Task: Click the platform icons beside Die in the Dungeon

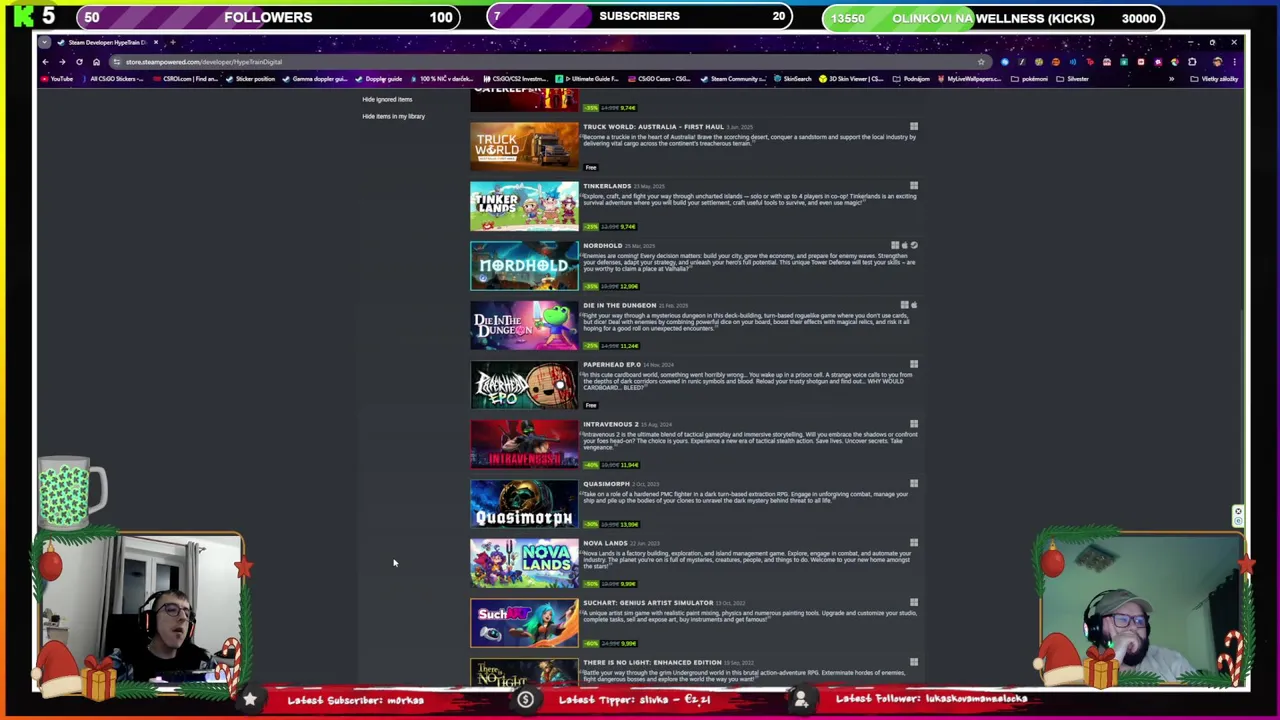Action: coord(909,305)
